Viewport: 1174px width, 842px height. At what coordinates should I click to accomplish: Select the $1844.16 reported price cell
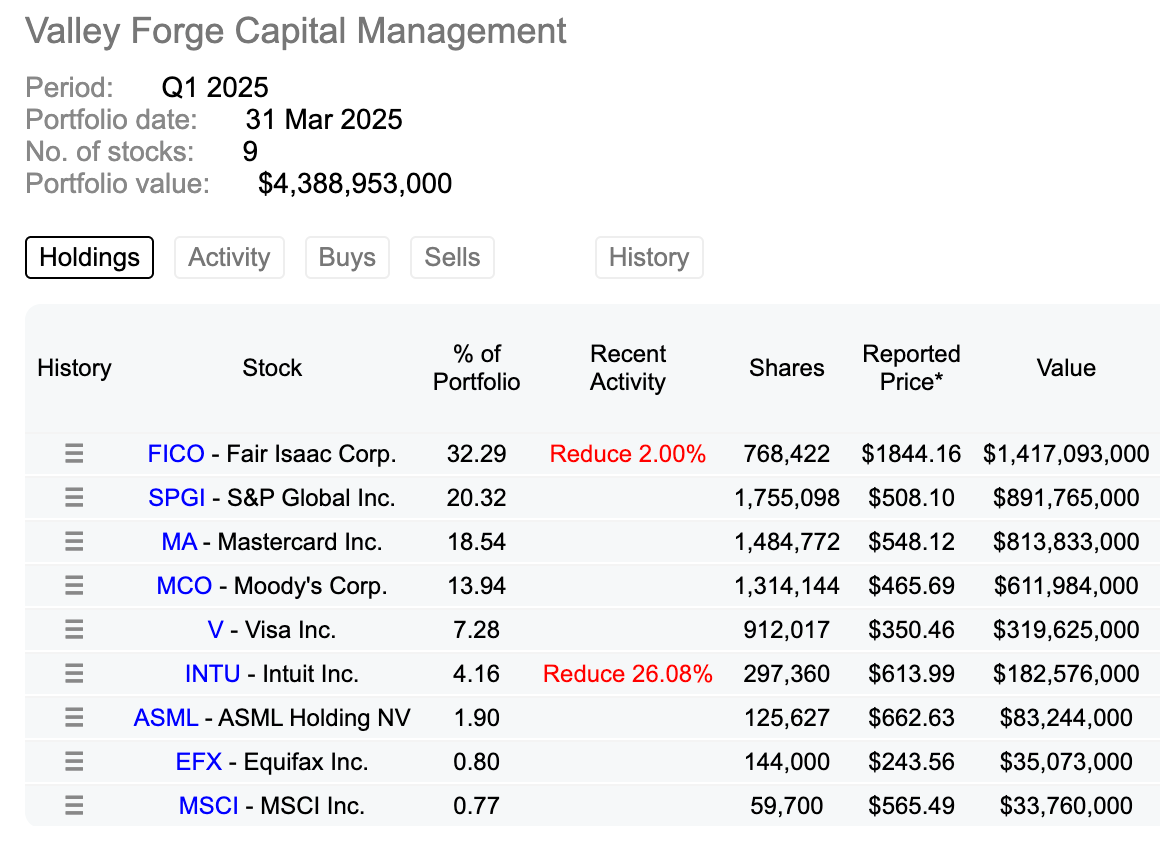click(911, 454)
